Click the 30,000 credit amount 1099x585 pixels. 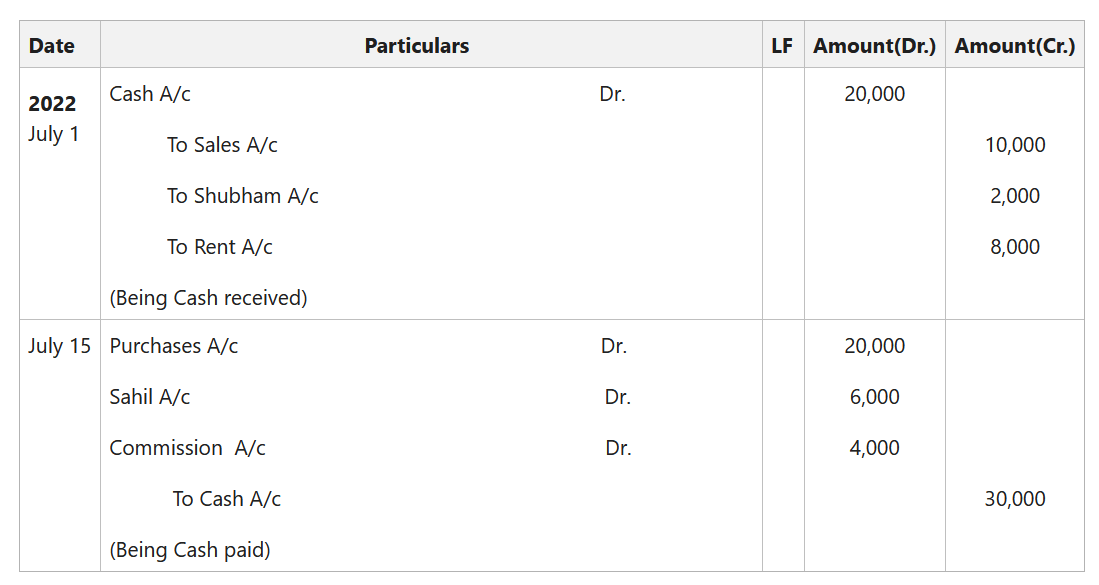click(x=1015, y=500)
